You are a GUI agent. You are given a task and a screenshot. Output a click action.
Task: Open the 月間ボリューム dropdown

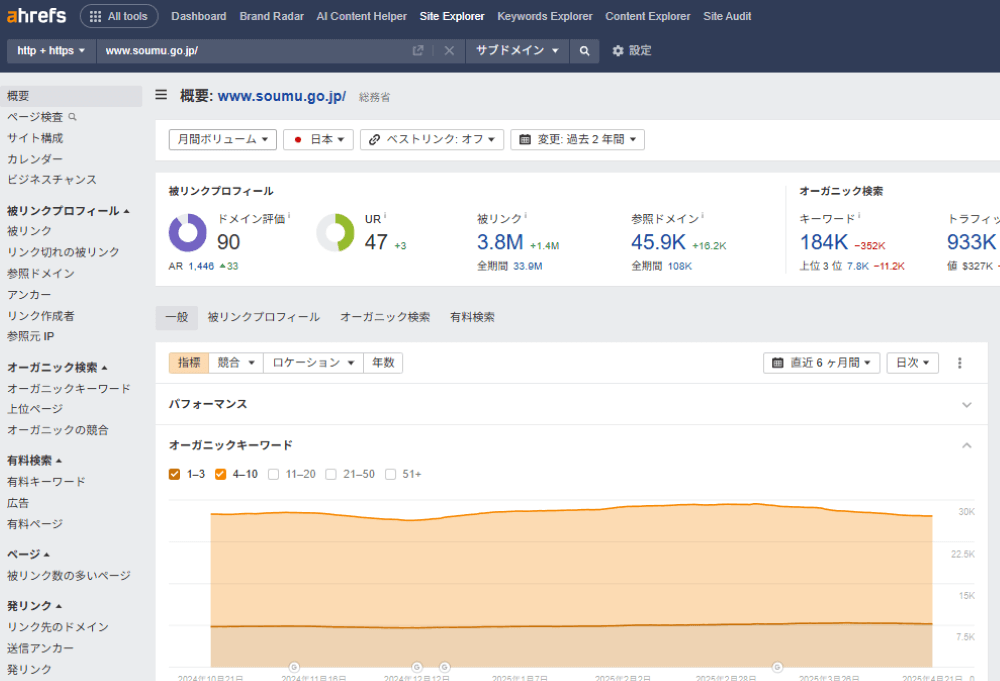click(223, 140)
